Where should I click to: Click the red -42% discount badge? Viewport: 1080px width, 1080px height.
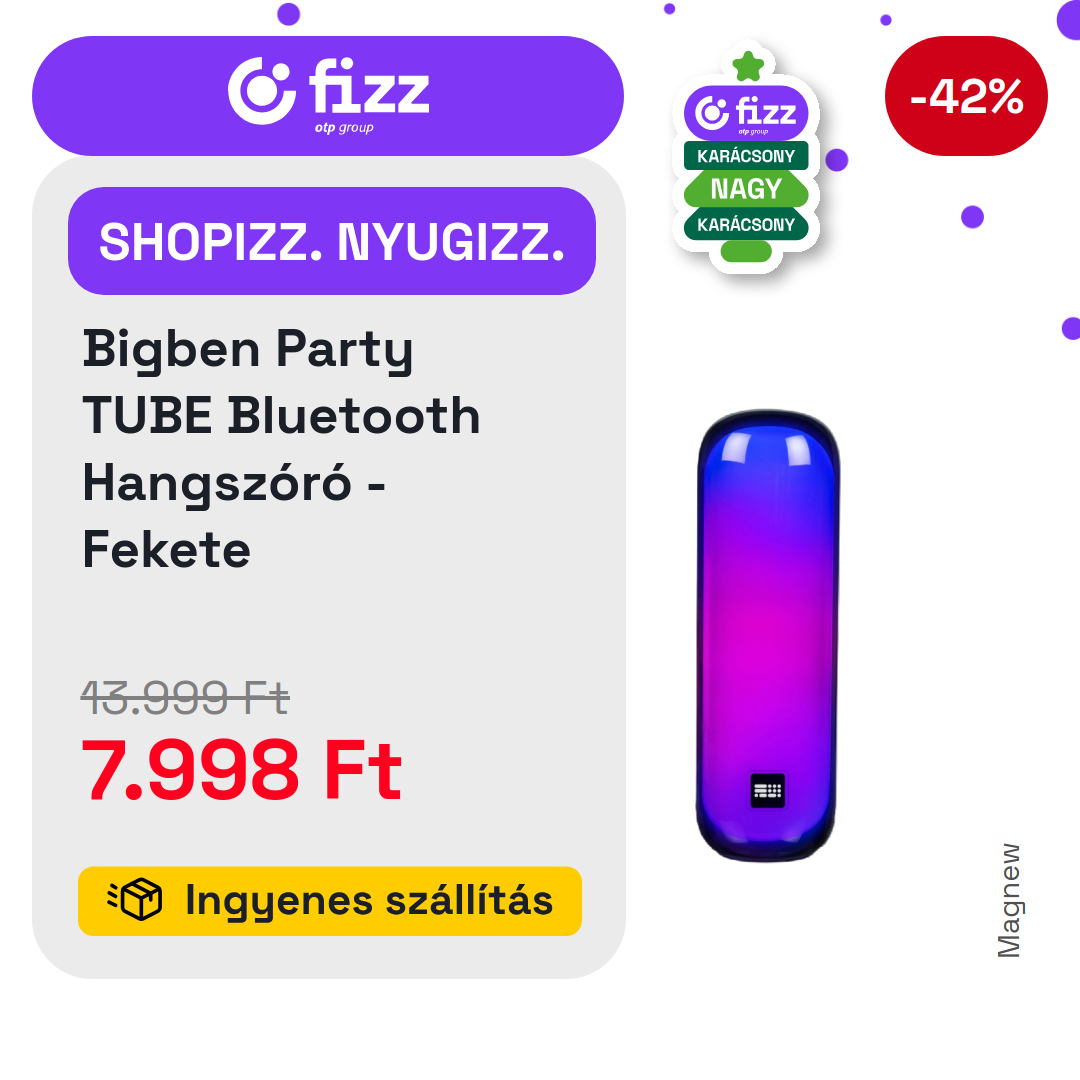966,96
